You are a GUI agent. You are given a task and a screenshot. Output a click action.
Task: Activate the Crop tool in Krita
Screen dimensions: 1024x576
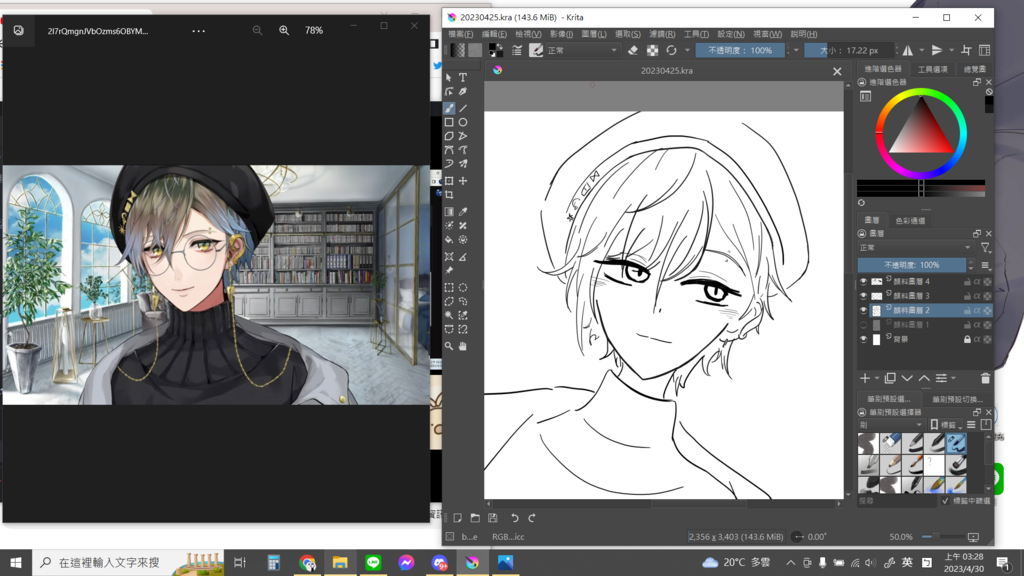pos(449,195)
